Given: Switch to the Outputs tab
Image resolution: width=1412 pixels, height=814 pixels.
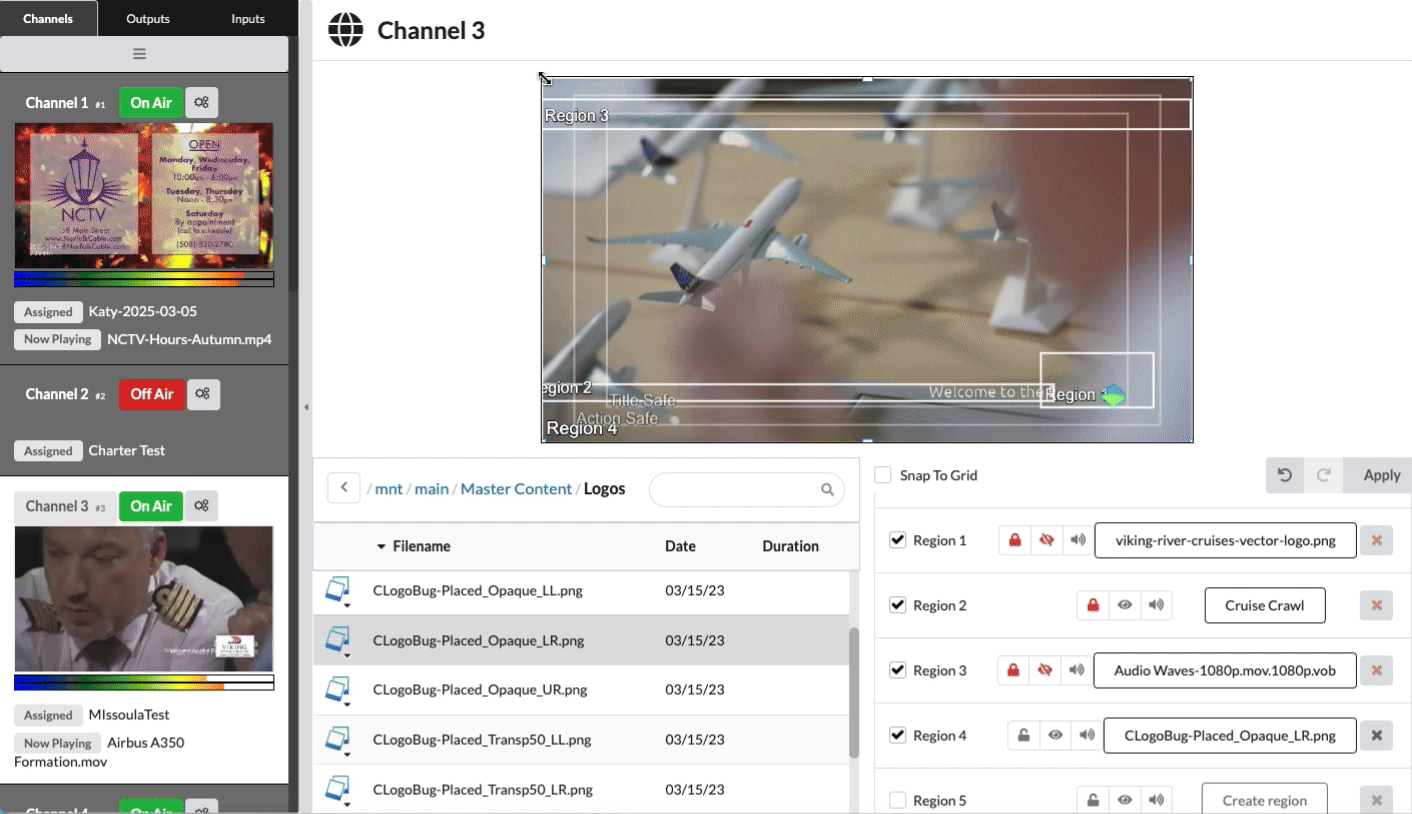Looking at the screenshot, I should (148, 19).
